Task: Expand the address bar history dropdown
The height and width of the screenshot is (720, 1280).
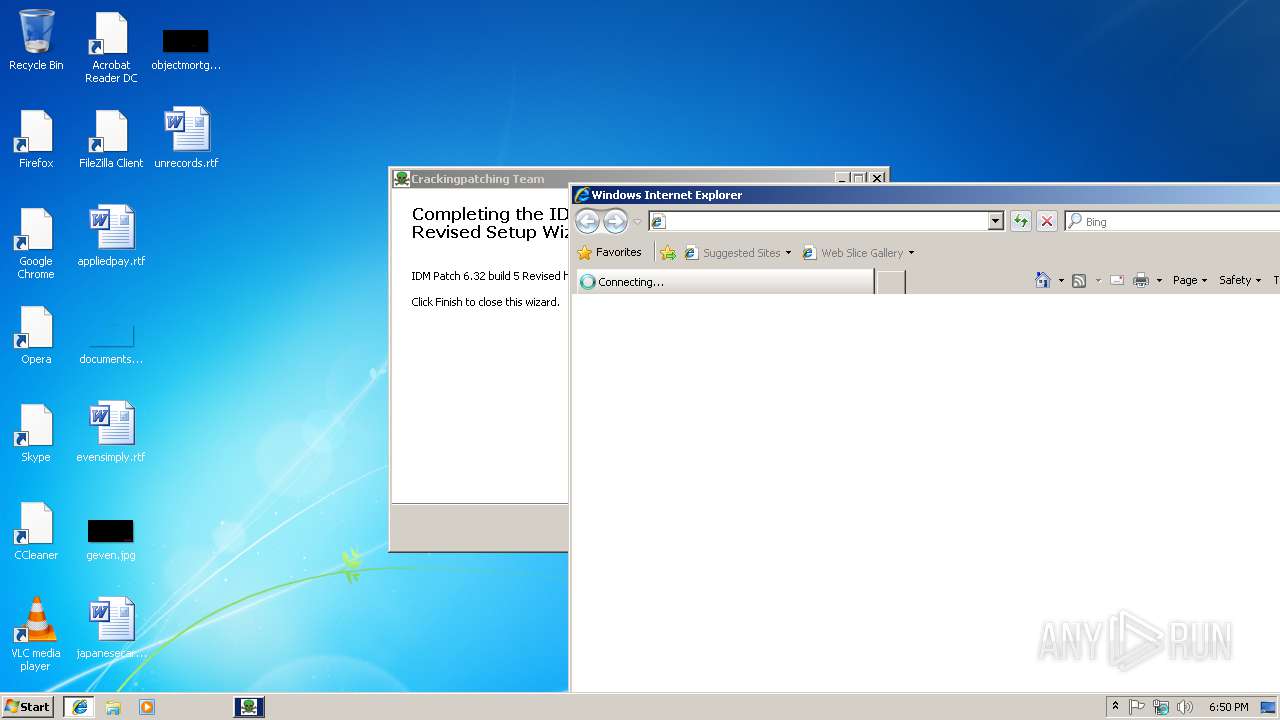Action: click(x=995, y=221)
